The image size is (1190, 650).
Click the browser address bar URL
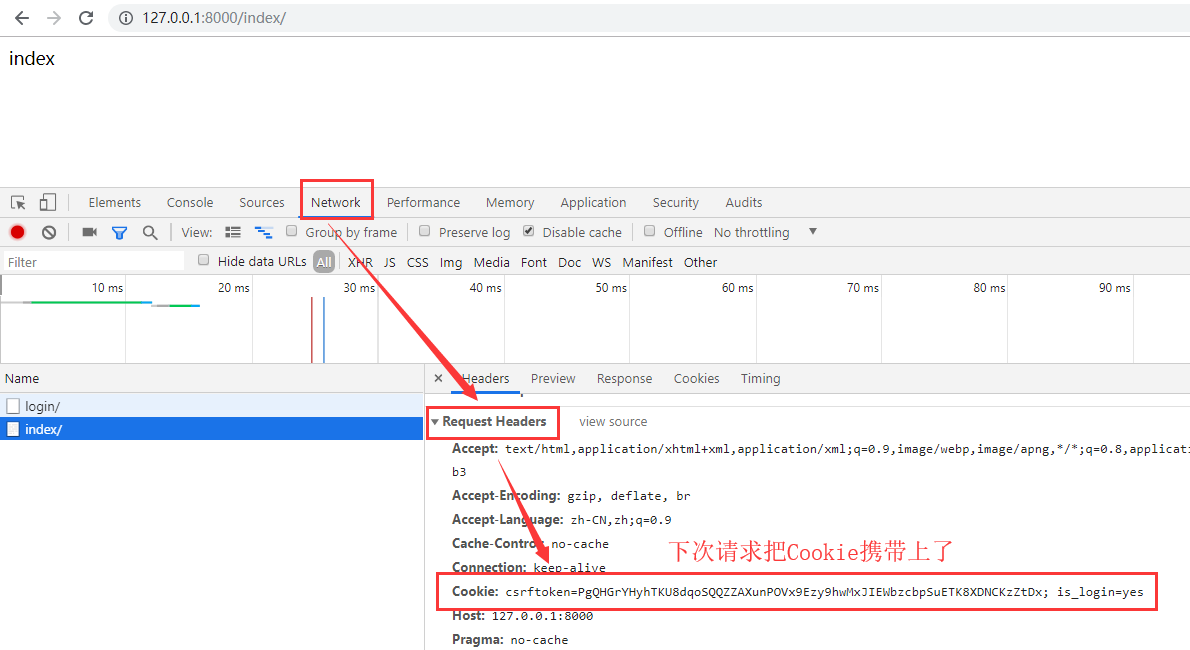214,17
